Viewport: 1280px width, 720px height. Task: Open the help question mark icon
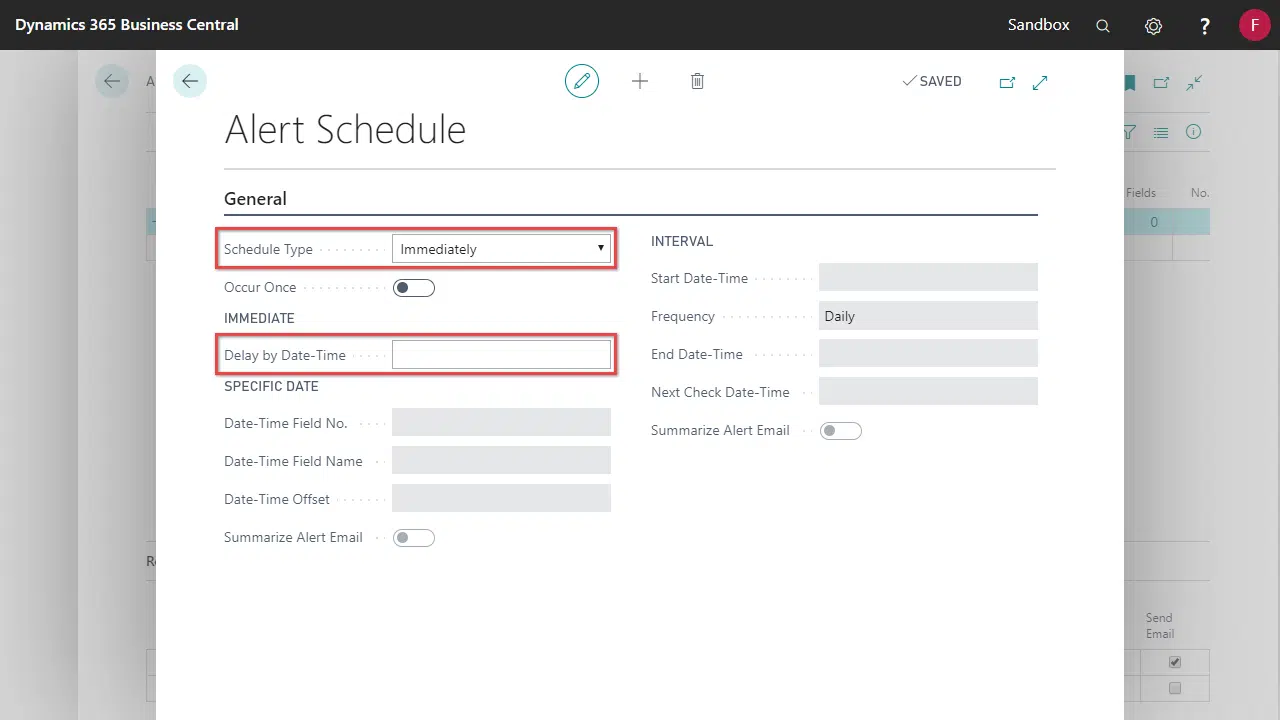(1205, 26)
